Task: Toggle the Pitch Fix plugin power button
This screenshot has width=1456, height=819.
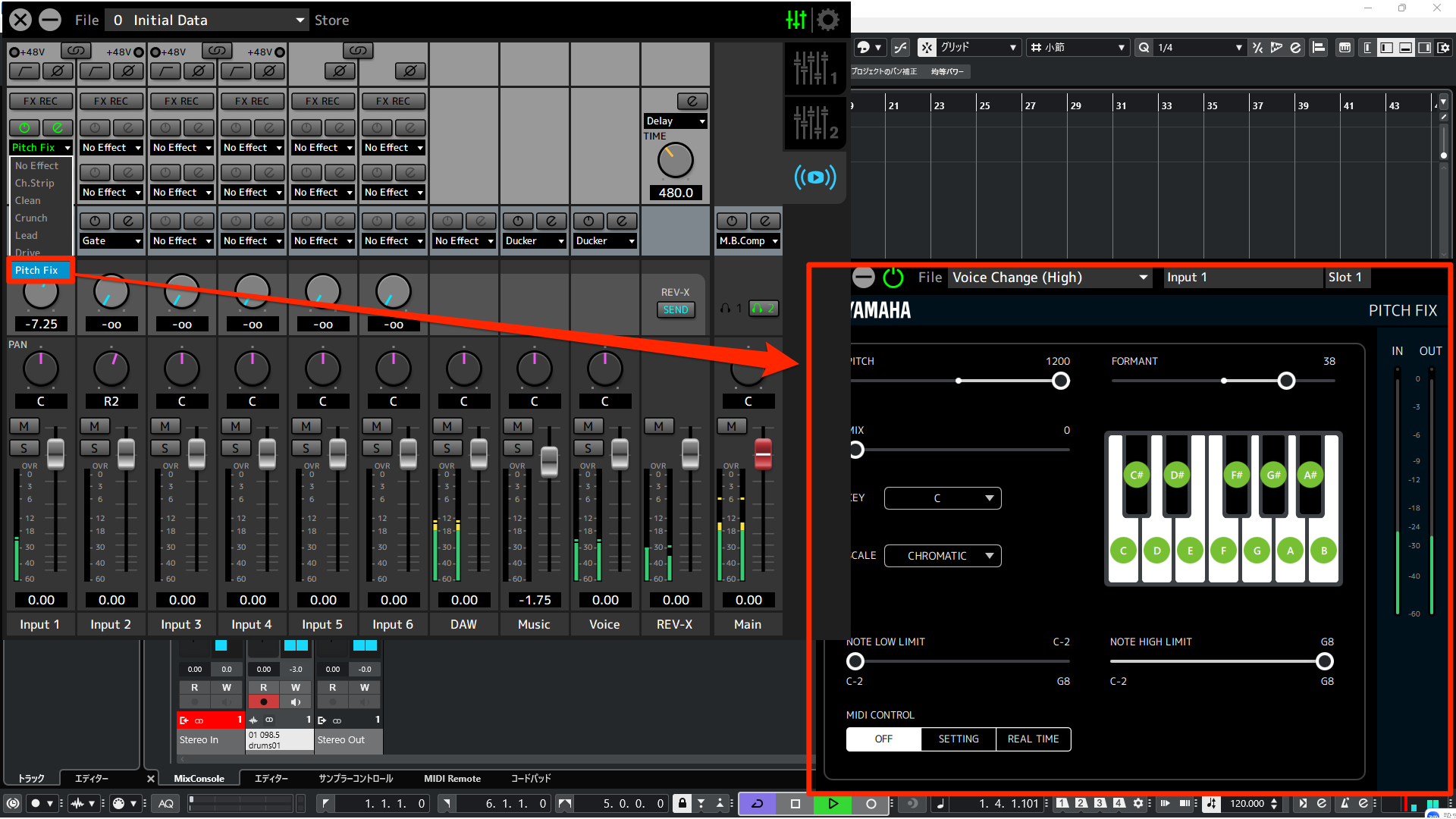Action: [893, 278]
